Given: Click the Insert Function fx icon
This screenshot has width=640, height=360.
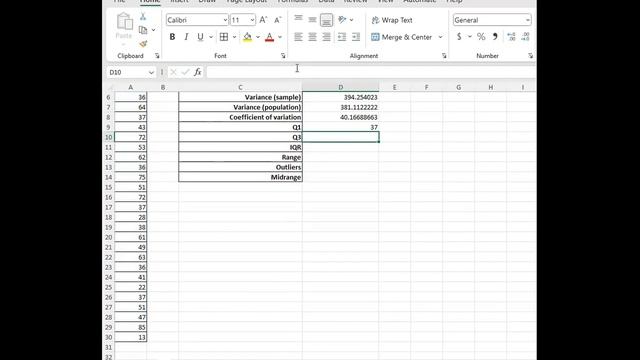Looking at the screenshot, I should tap(198, 72).
